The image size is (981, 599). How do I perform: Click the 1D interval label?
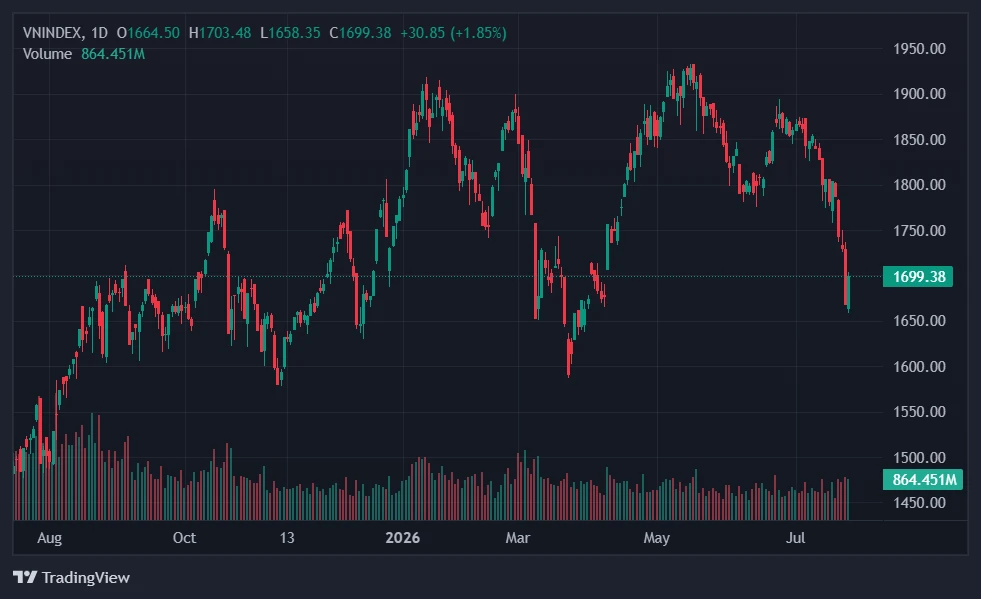point(99,33)
